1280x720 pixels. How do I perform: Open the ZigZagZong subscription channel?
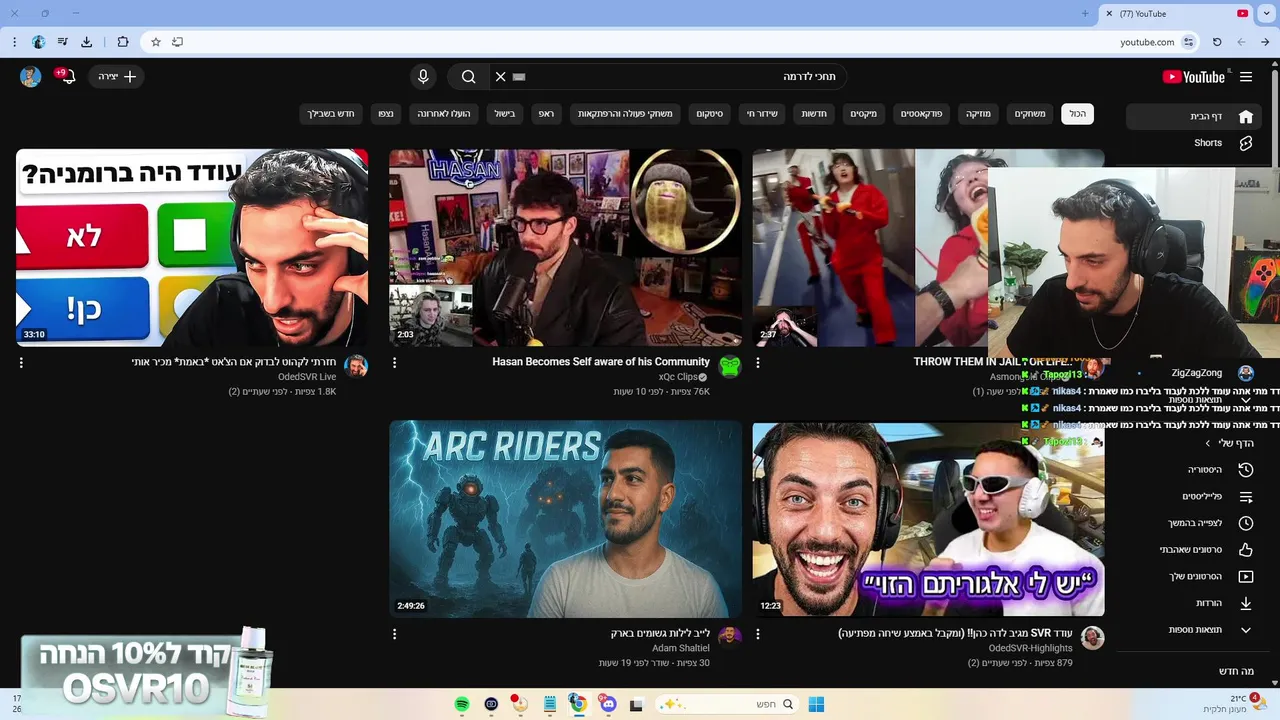pyautogui.click(x=1196, y=373)
